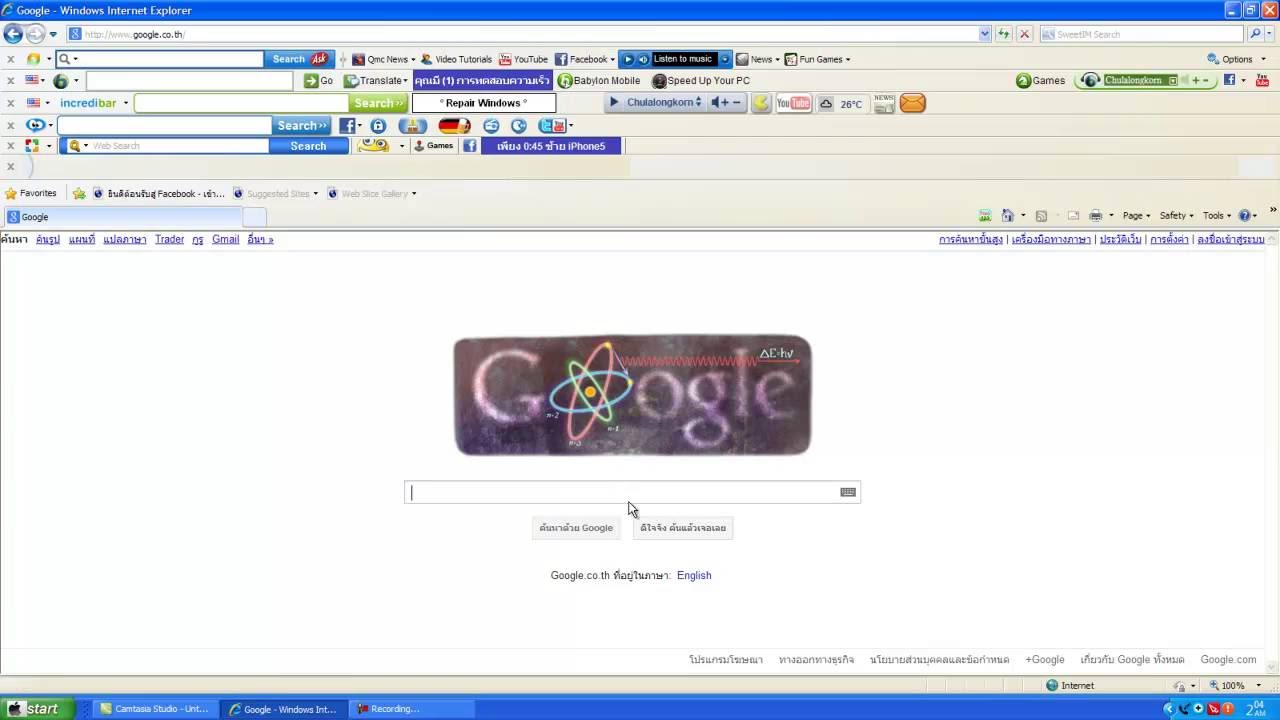Image resolution: width=1280 pixels, height=720 pixels.
Task: Open Video Tutorials toolbar link
Action: tap(456, 59)
